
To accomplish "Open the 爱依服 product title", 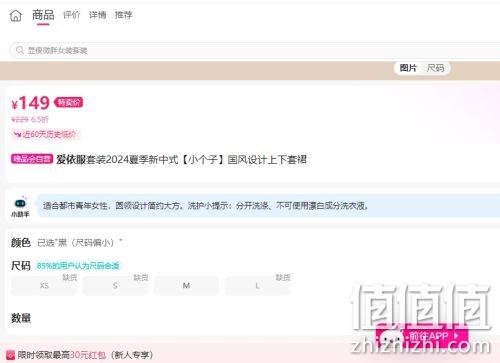I will 181,160.
